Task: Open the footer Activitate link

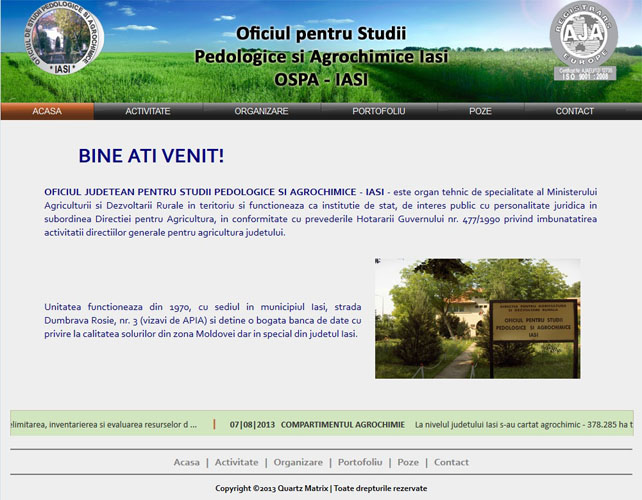Action: 236,462
